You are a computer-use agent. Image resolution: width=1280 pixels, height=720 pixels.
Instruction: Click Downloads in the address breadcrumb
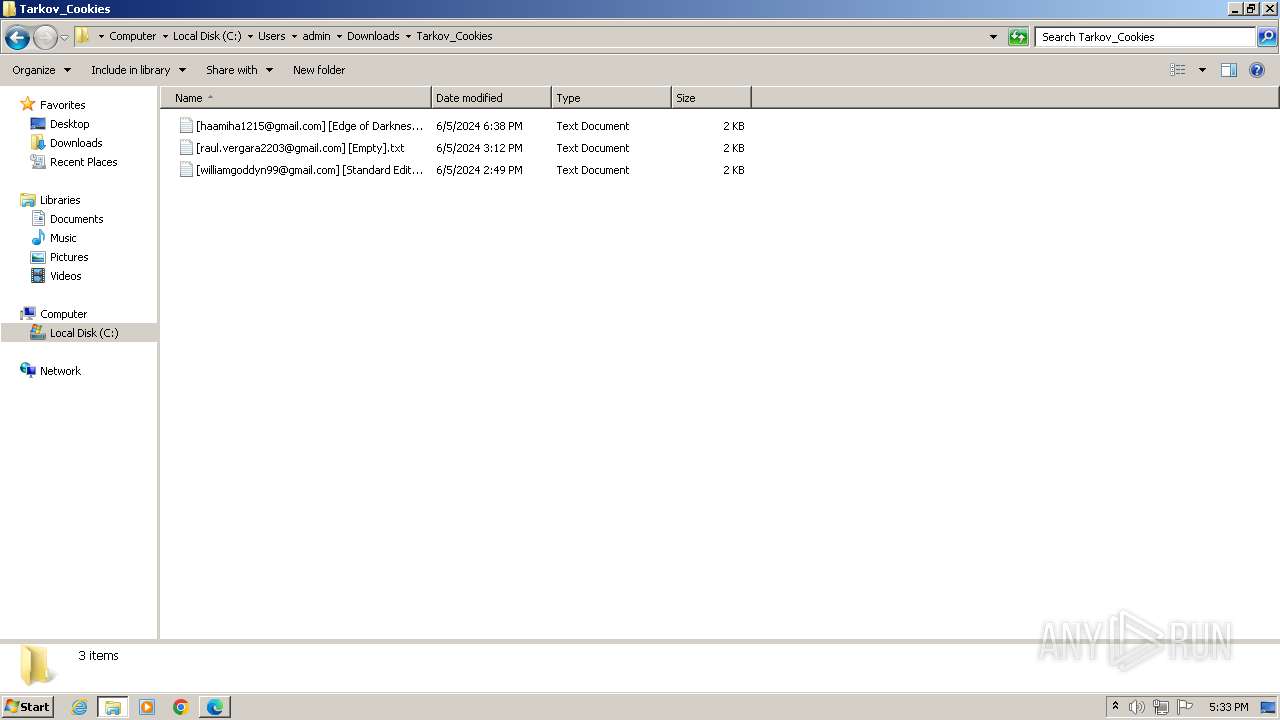(x=373, y=36)
